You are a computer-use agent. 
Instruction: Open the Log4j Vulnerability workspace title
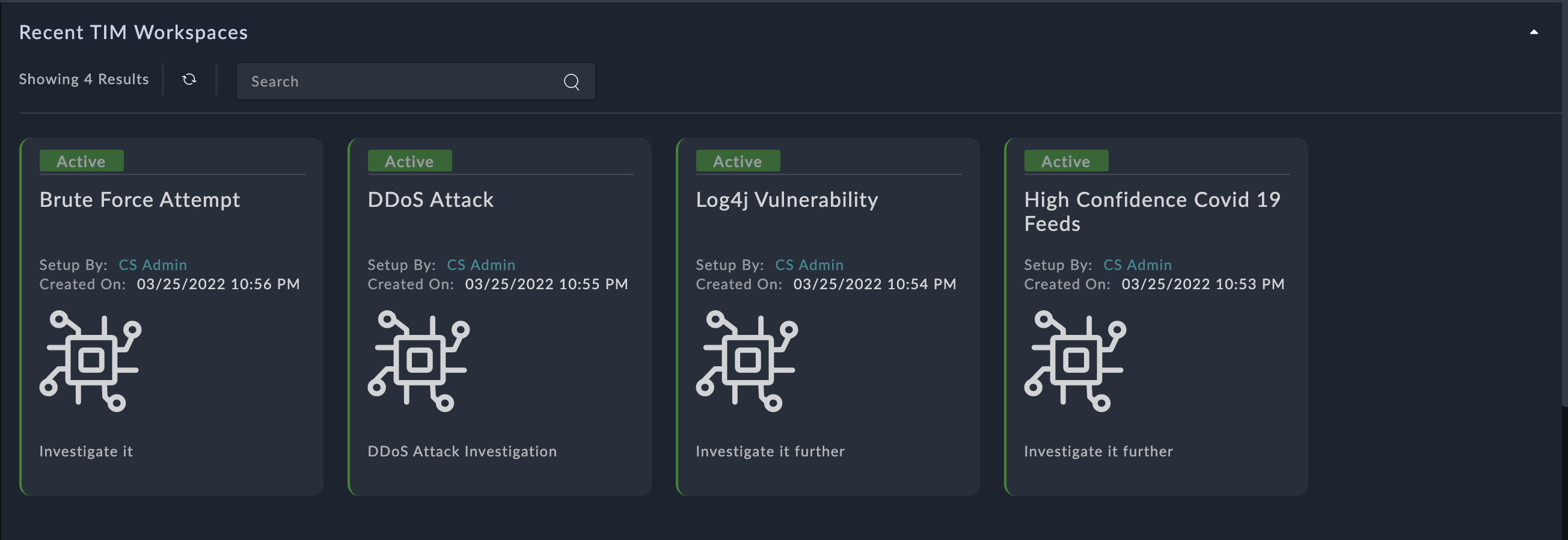coord(786,200)
